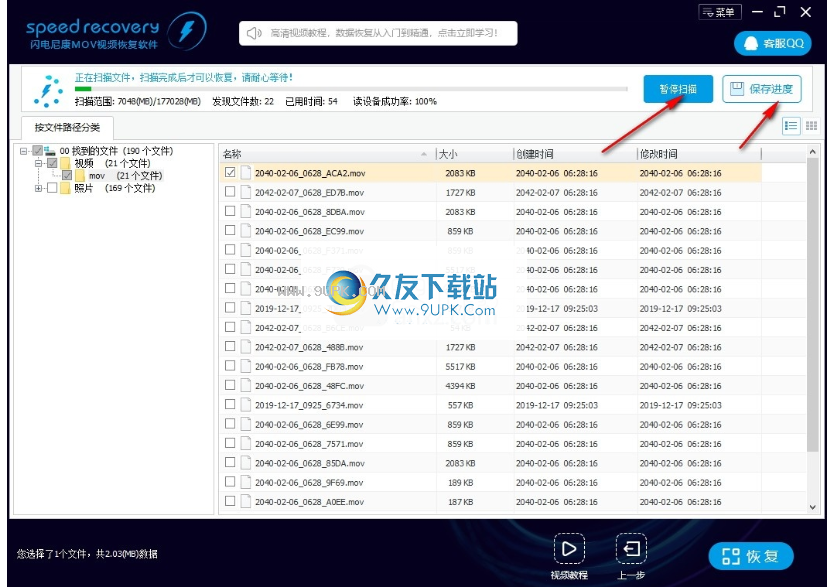Viewport: 828px width, 587px height.
Task: Click the speed recovery lightning logo
Action: click(x=187, y=31)
